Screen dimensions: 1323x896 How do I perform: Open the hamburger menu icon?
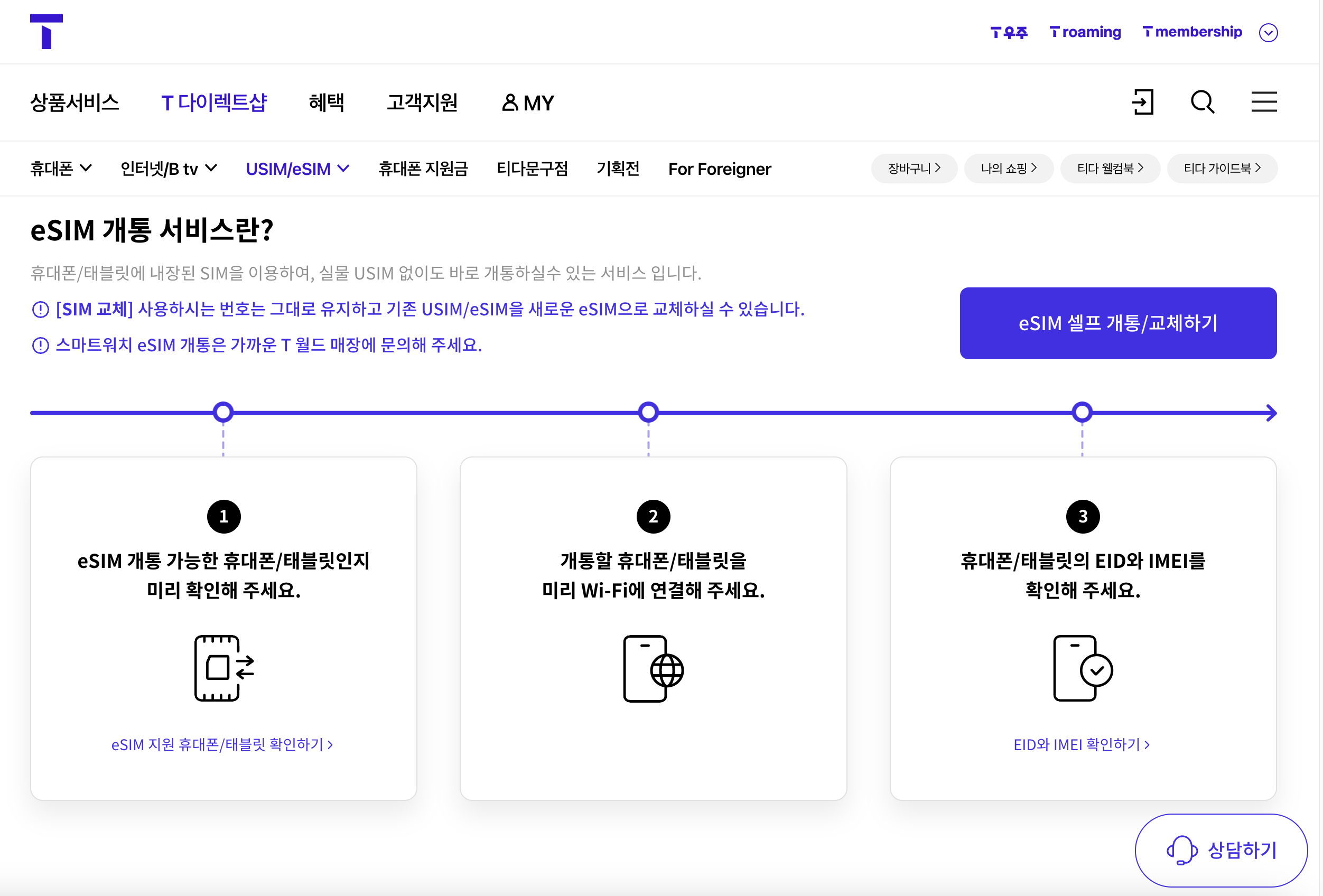(x=1264, y=102)
